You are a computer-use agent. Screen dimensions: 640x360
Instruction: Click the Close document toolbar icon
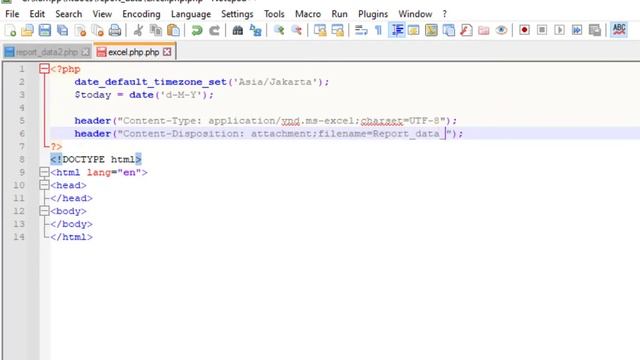[80, 30]
